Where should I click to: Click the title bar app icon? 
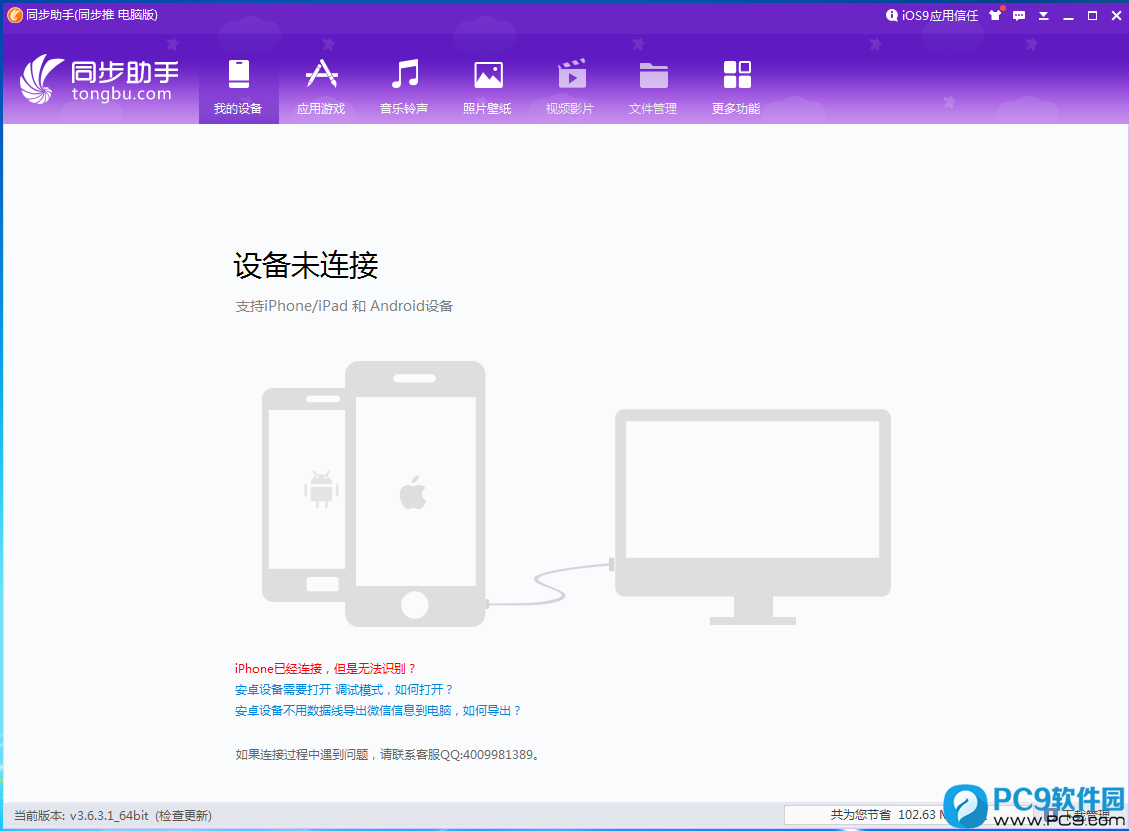click(14, 15)
